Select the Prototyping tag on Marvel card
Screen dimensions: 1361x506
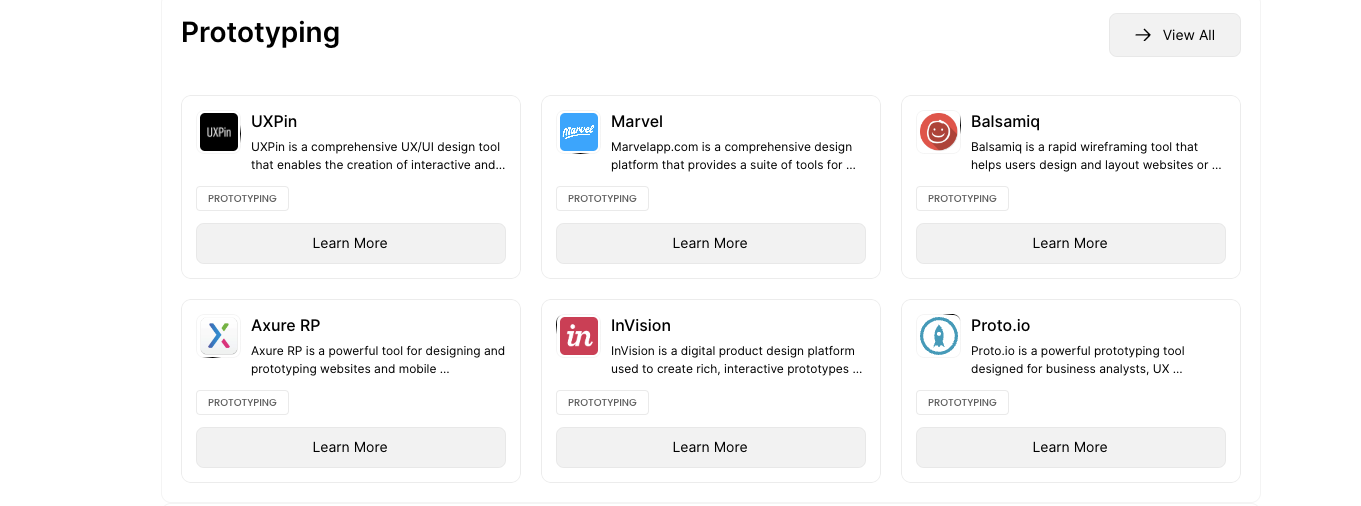click(602, 199)
